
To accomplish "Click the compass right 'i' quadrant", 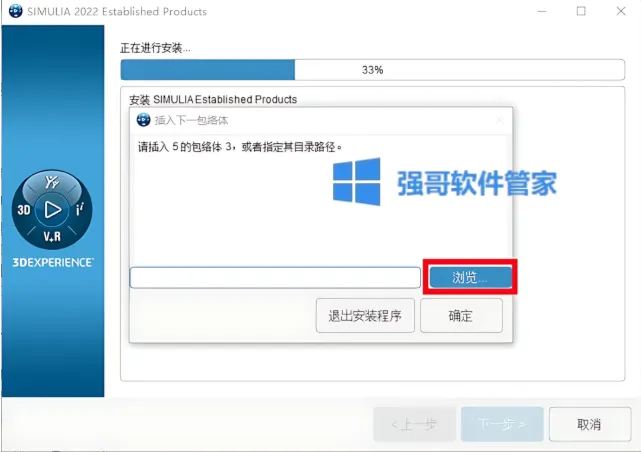I will (80, 209).
